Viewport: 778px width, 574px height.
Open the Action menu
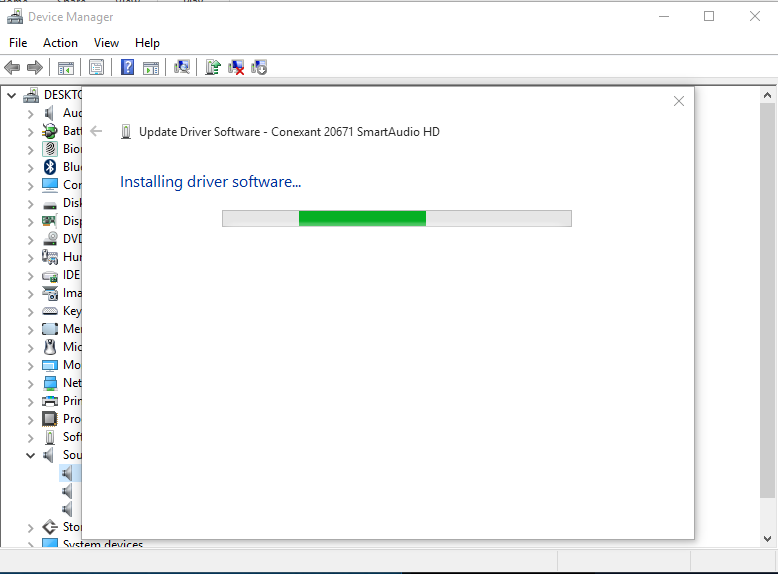pyautogui.click(x=61, y=43)
